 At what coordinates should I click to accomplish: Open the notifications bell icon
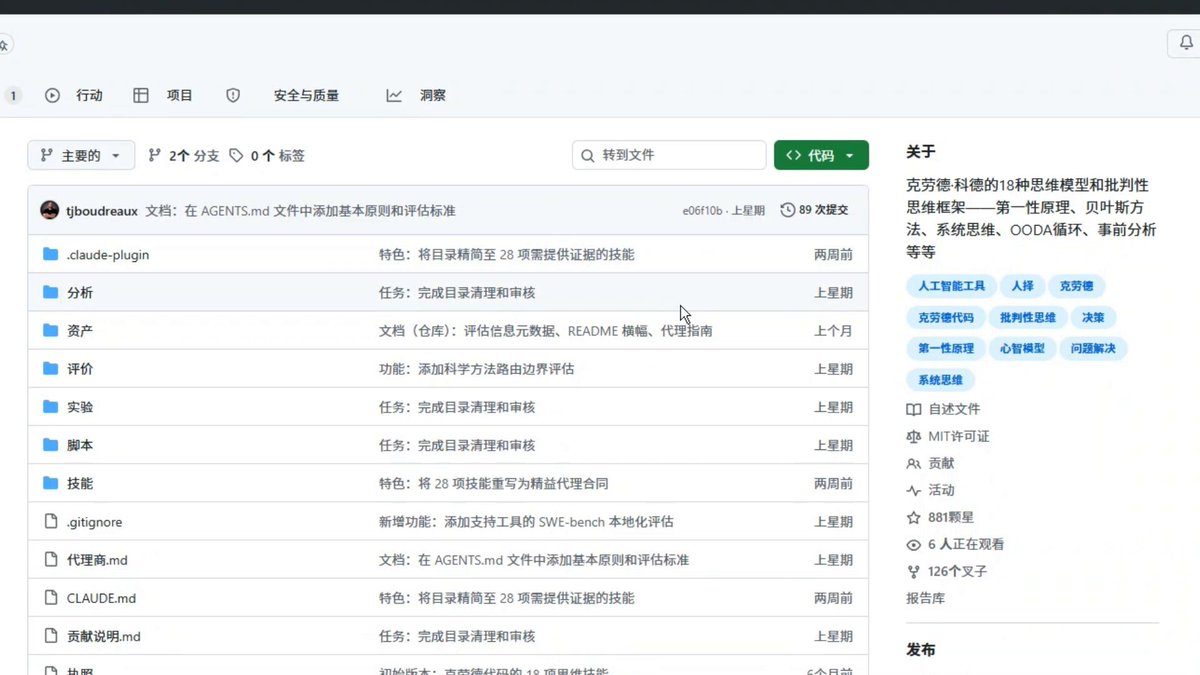(x=1187, y=44)
